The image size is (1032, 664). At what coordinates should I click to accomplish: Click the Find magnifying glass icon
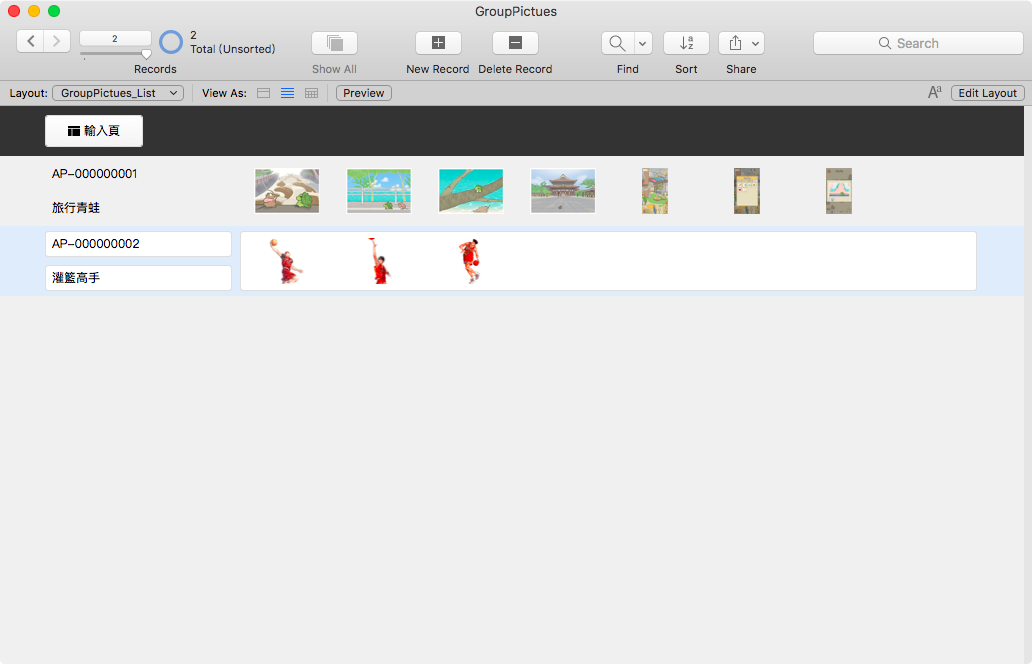(617, 43)
